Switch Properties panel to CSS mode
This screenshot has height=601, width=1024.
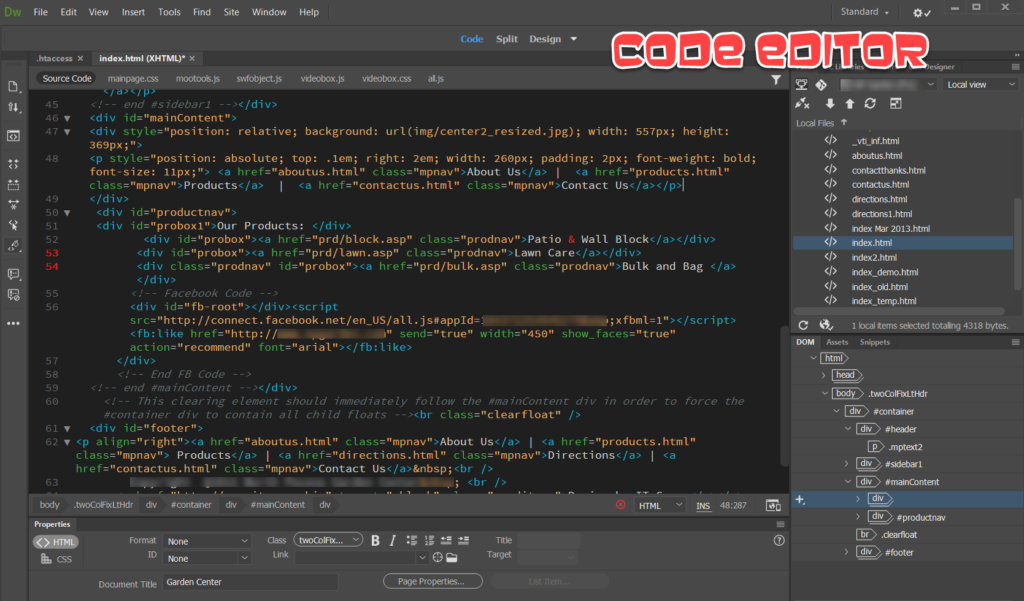coord(56,559)
